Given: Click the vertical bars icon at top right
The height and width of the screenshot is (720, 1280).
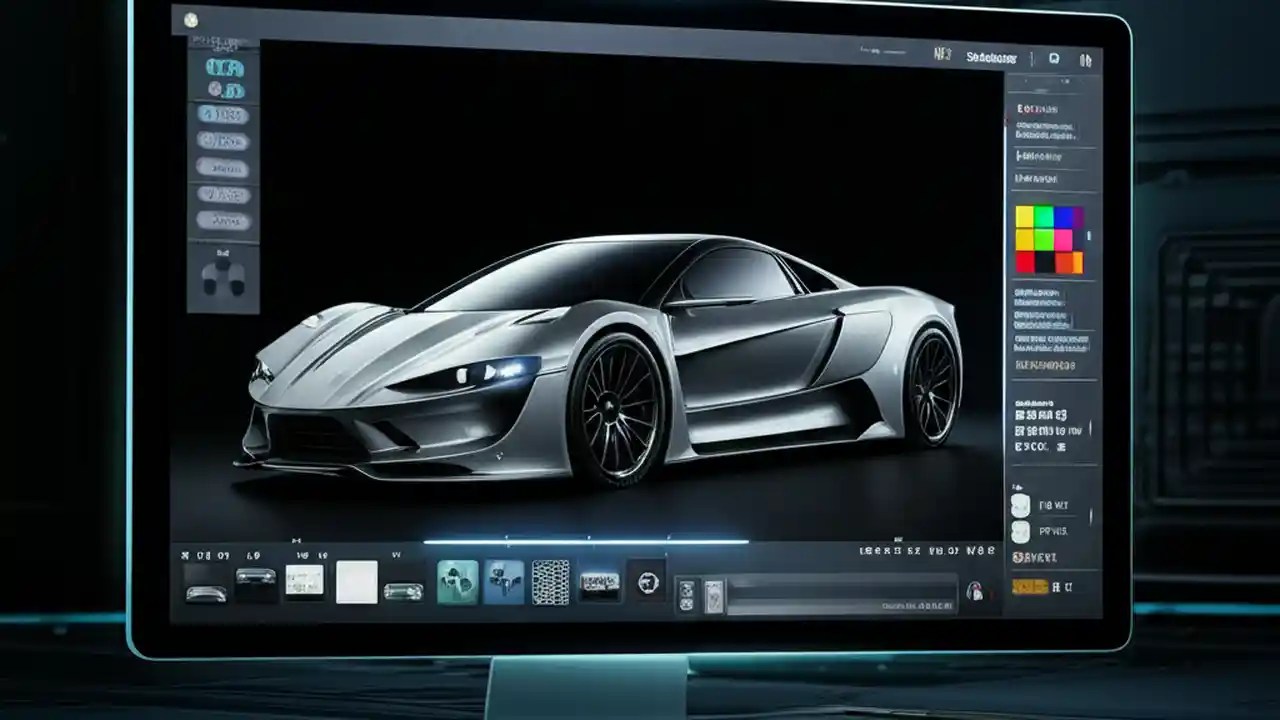Looking at the screenshot, I should pos(1086,58).
